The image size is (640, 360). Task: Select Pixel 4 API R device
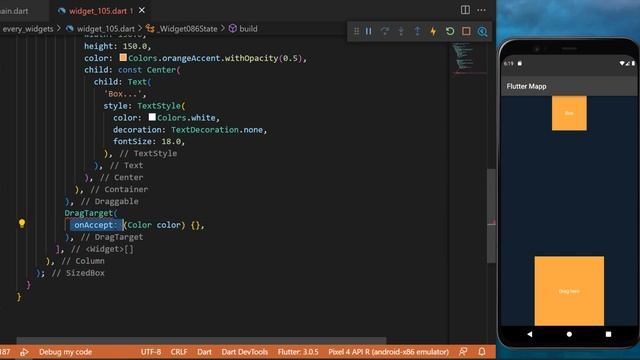coord(388,352)
